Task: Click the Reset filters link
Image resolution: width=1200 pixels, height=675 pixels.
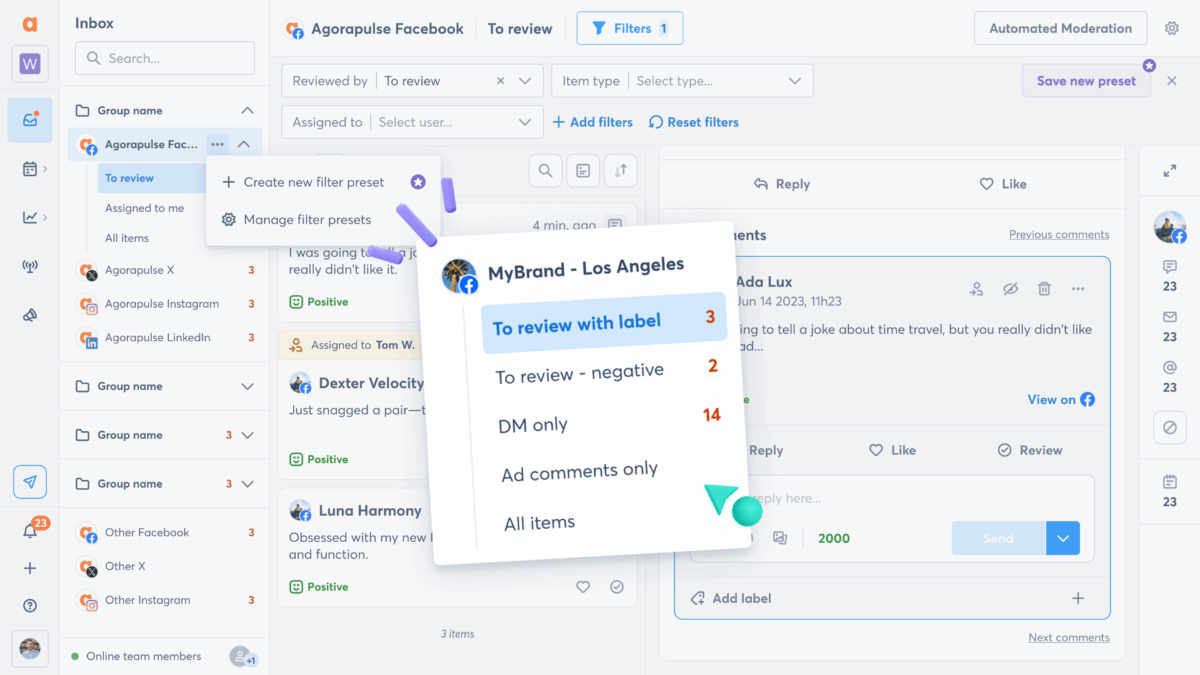Action: [x=694, y=122]
